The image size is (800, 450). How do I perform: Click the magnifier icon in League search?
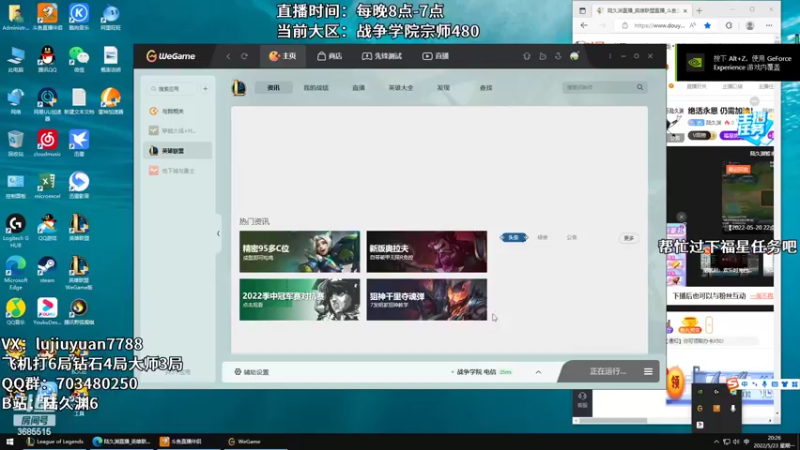(x=640, y=87)
